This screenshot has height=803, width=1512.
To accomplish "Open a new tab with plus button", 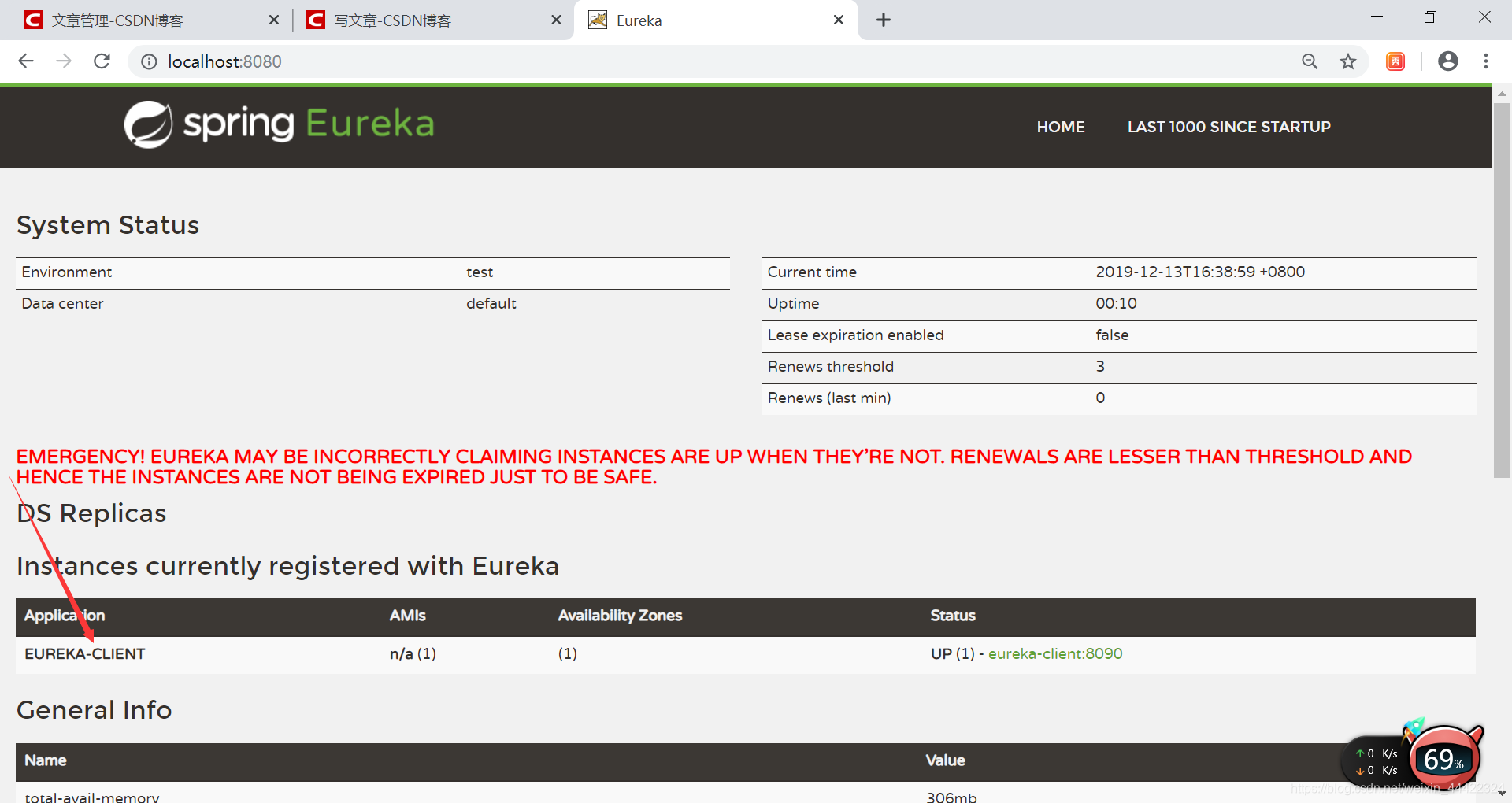I will pyautogui.click(x=884, y=20).
